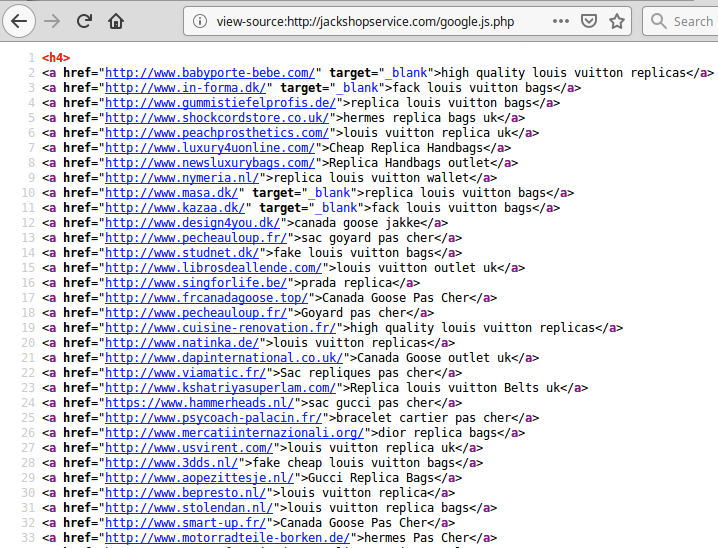The height and width of the screenshot is (548, 718).
Task: Click text 'louis vuitton outlet uk'
Action: tap(417, 268)
